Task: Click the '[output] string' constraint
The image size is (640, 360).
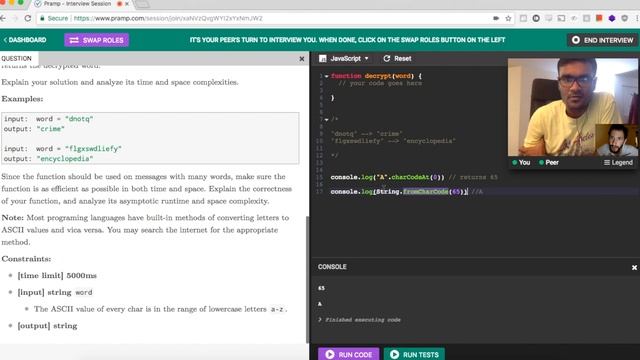Action: (47, 326)
